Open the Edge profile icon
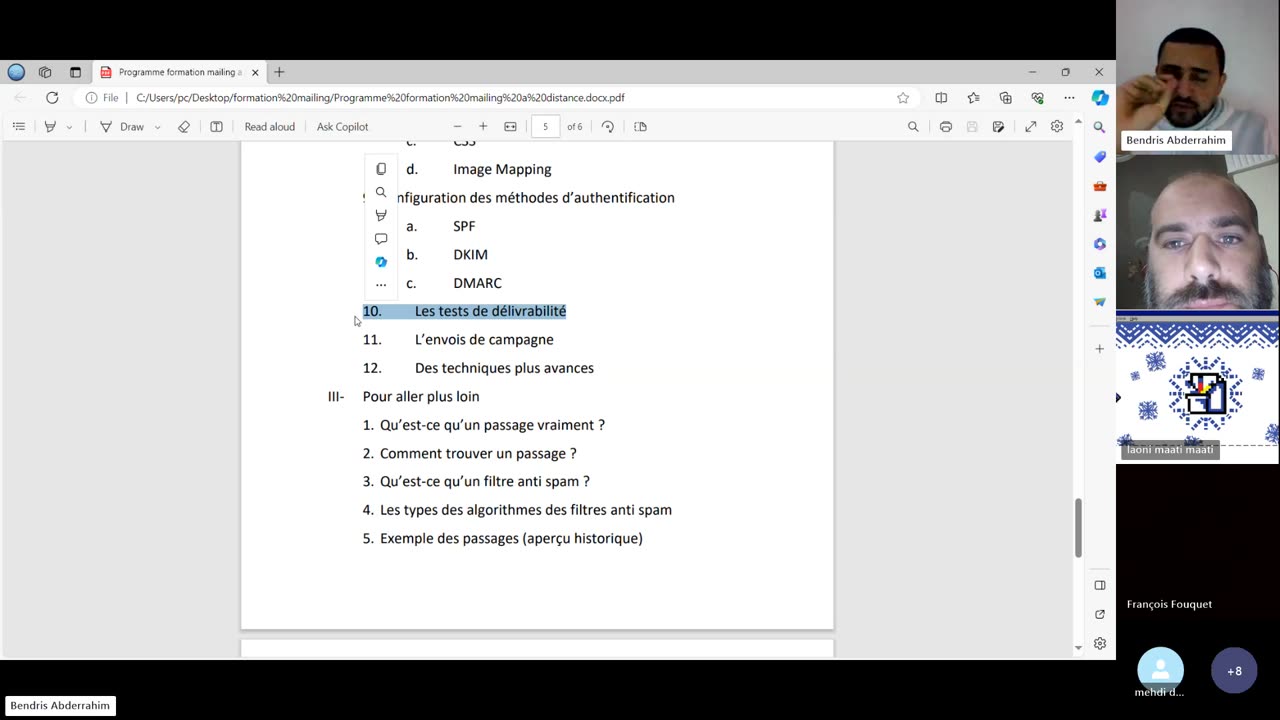Viewport: 1280px width, 720px height. pos(16,72)
